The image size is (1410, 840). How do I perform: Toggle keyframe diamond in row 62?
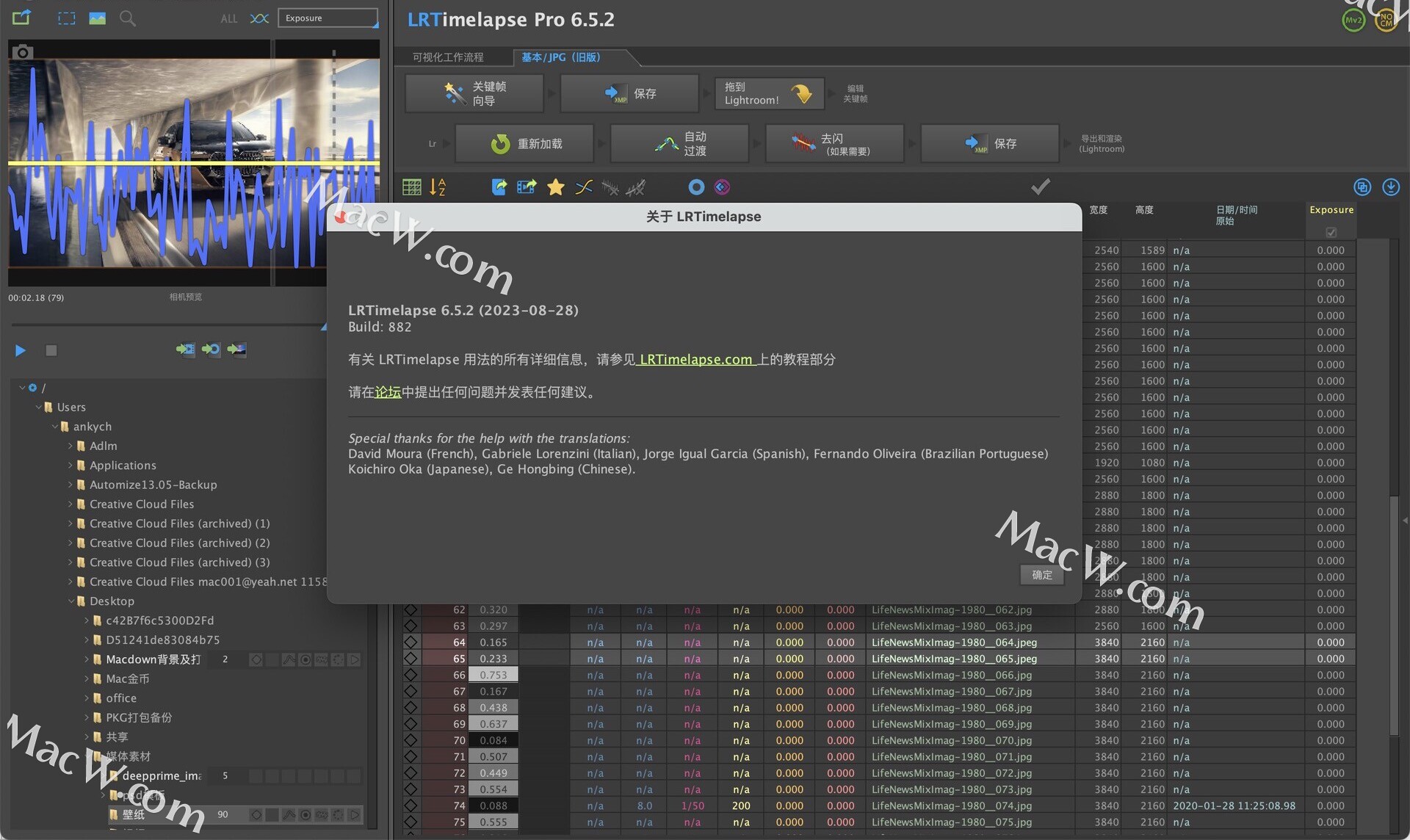tap(411, 609)
